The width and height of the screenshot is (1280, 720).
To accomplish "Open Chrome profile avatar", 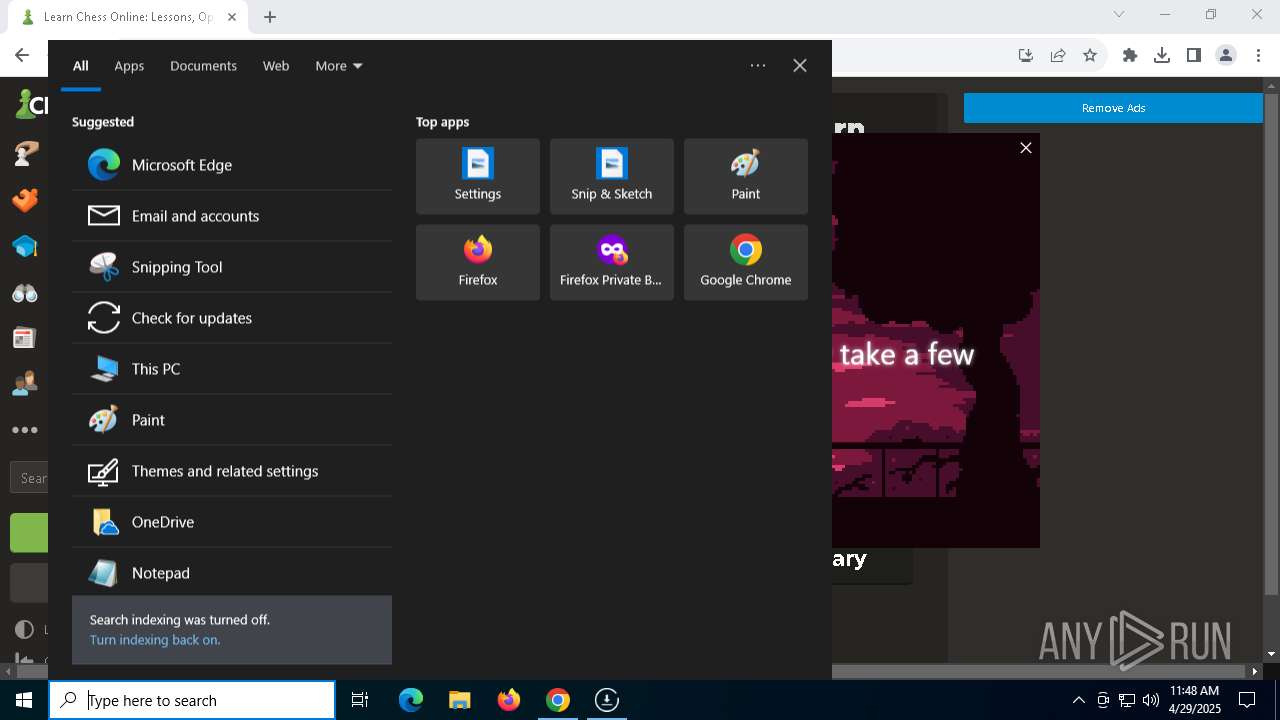I will click(x=1226, y=55).
